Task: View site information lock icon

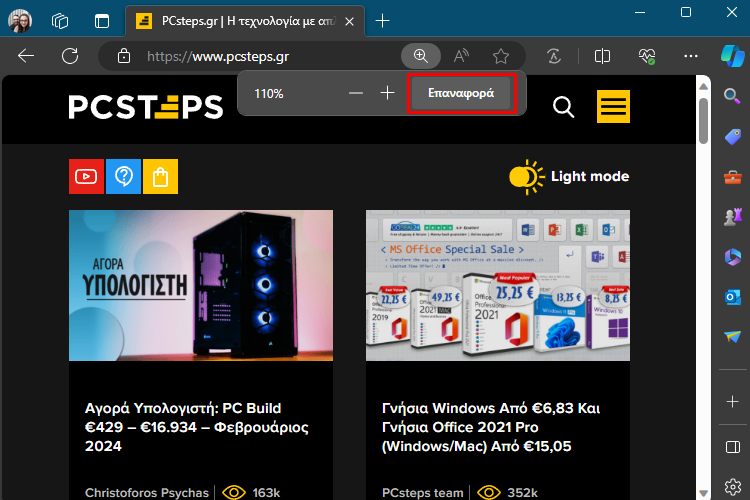Action: click(x=124, y=56)
